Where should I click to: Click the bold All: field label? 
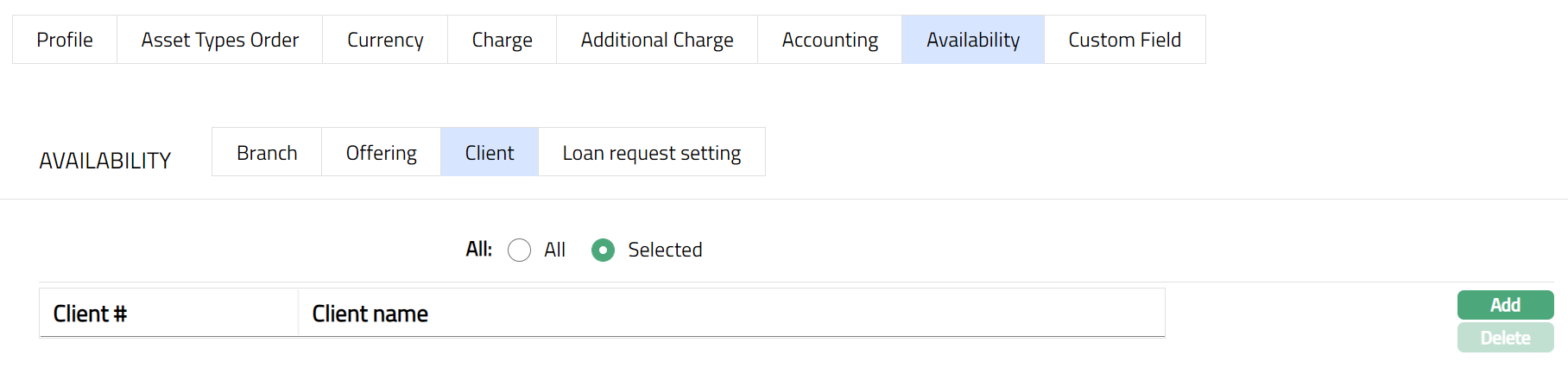point(478,250)
